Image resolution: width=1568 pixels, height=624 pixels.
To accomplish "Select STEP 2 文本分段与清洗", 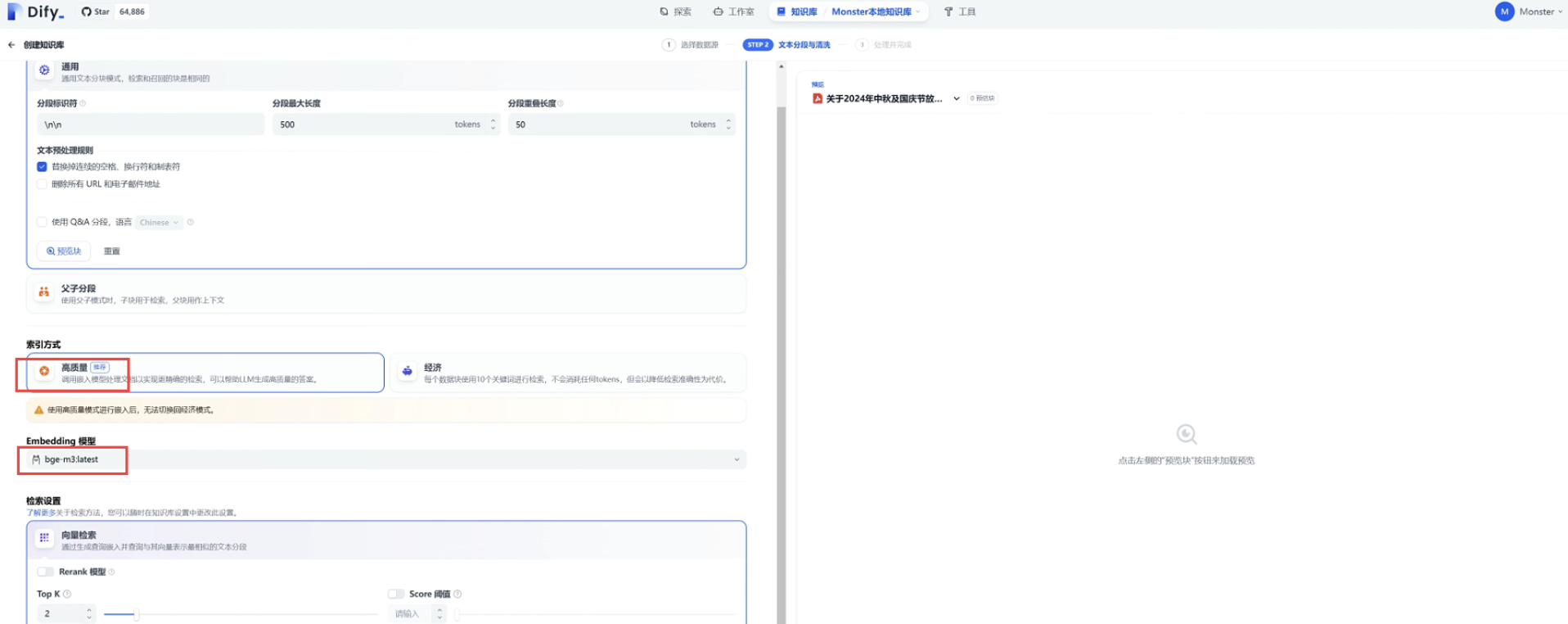I will point(786,45).
